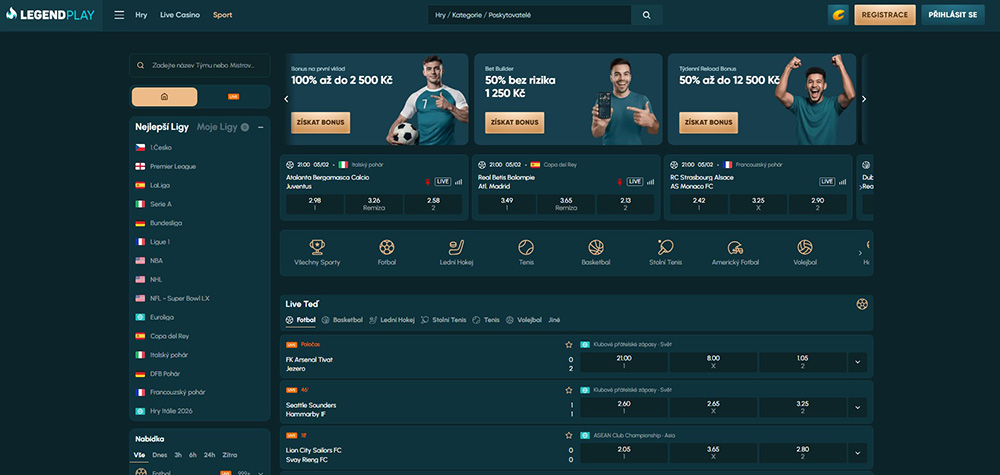The height and width of the screenshot is (475, 1000).
Task: Select Stolní Tenis tab in Live Teď
Action: 444,320
